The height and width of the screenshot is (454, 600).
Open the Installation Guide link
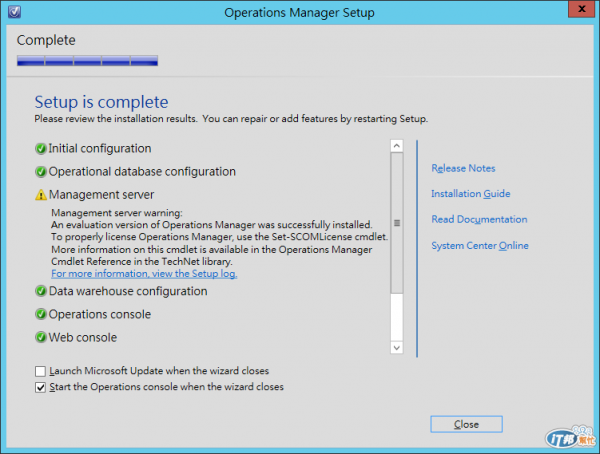tap(471, 194)
